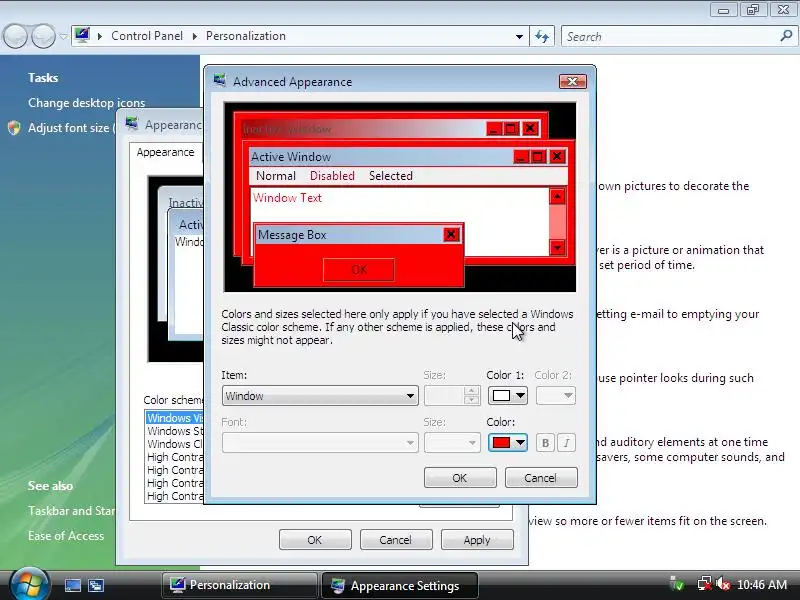Expand the address bar history dropdown
This screenshot has width=800, height=600.
click(519, 37)
